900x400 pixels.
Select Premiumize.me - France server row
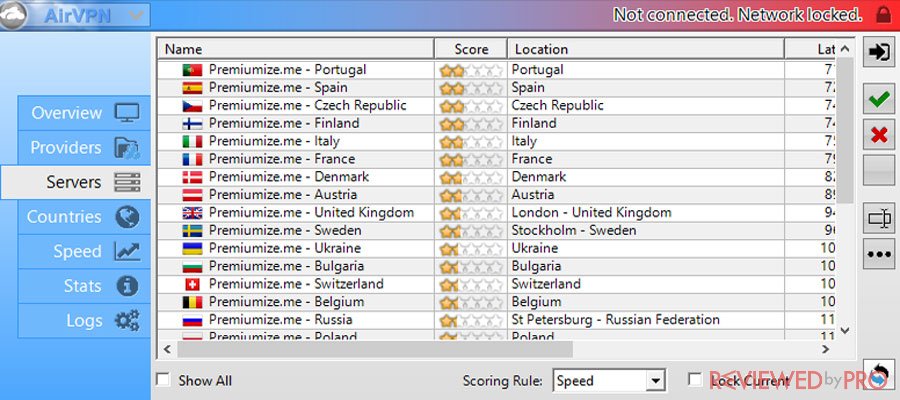tap(497, 159)
